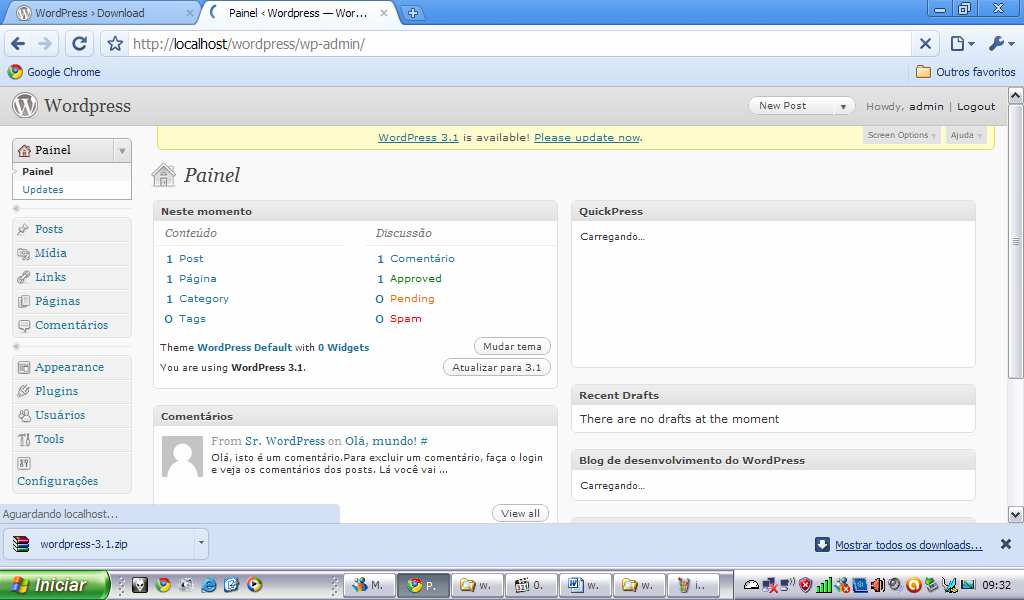Click the volume speaker icon in system tray
Image resolution: width=1024 pixels, height=600 pixels.
878,585
